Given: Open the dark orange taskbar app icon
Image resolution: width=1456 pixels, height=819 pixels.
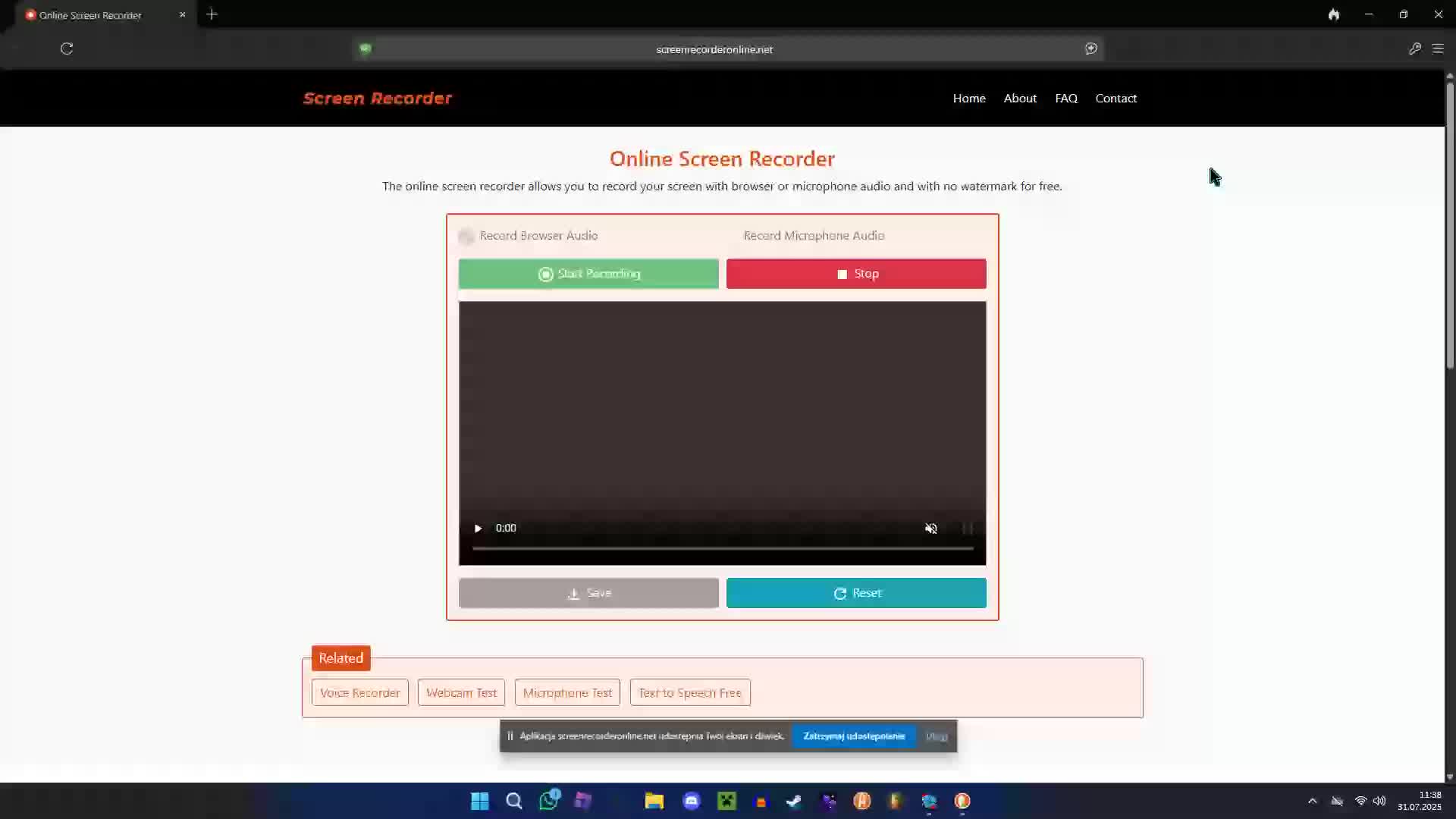Looking at the screenshot, I should pyautogui.click(x=896, y=801).
